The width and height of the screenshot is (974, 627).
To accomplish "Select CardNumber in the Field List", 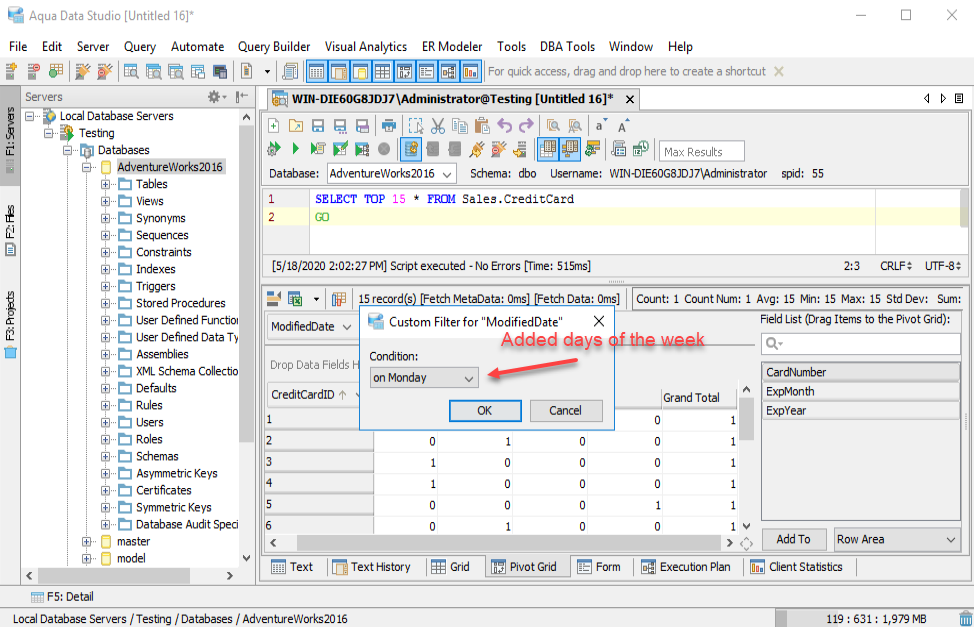I will pos(860,372).
